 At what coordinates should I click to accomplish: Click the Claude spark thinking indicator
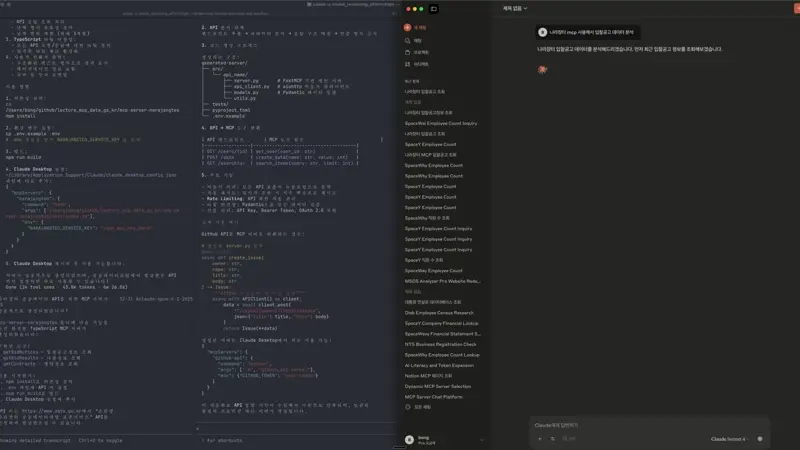click(542, 69)
